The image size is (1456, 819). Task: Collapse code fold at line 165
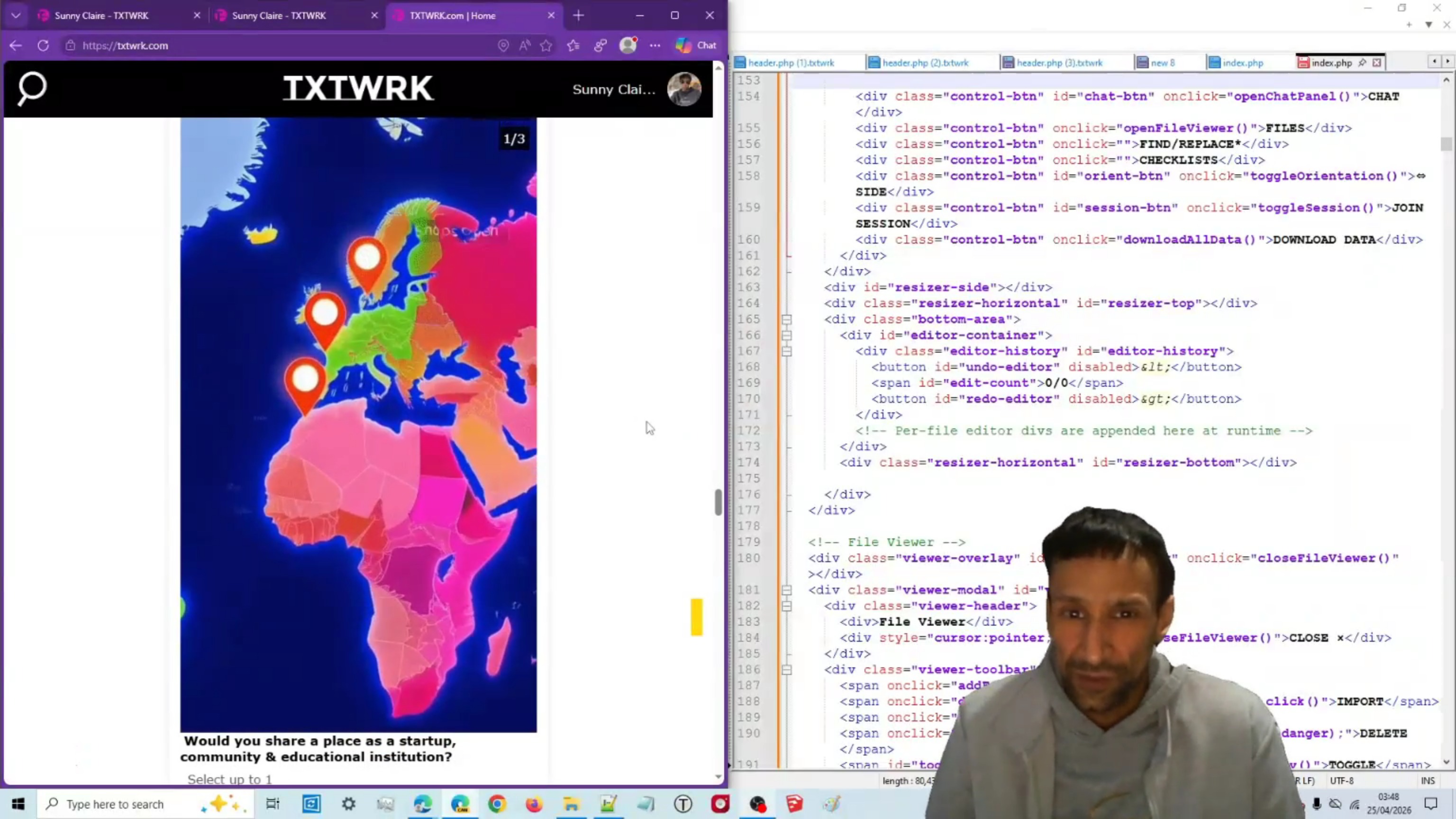786,319
